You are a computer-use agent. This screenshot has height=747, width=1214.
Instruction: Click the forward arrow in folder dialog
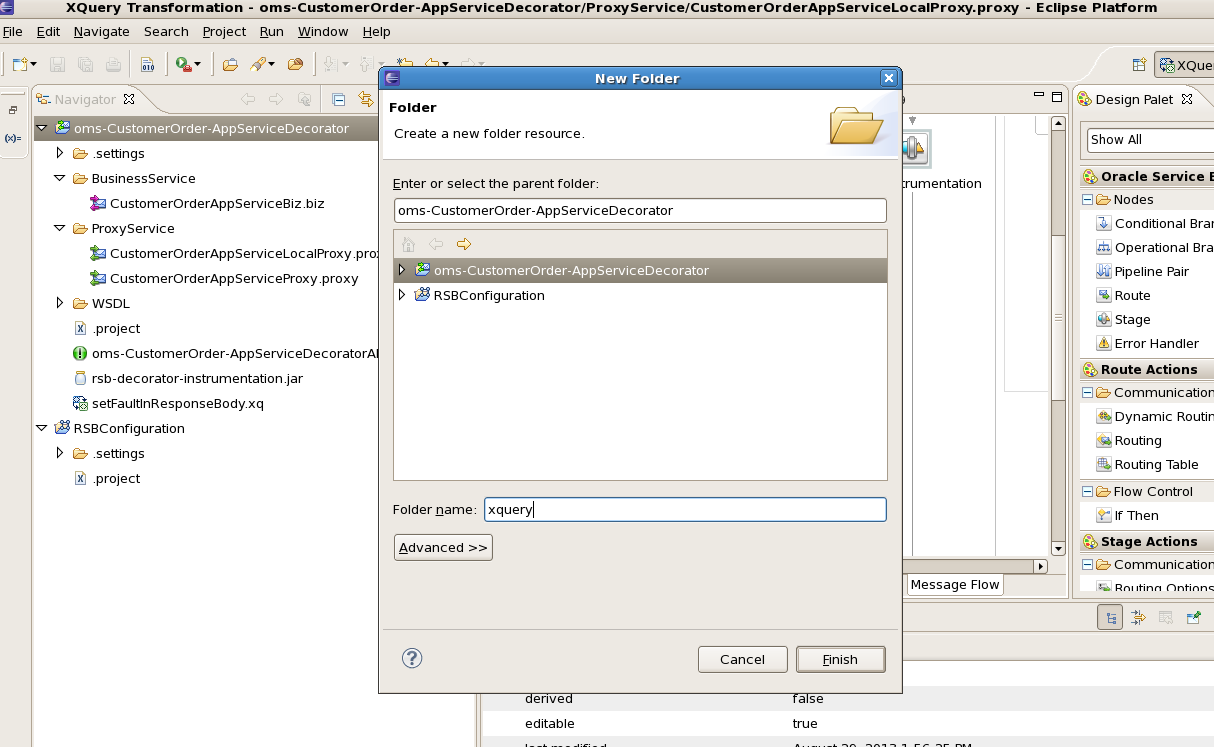click(x=463, y=244)
